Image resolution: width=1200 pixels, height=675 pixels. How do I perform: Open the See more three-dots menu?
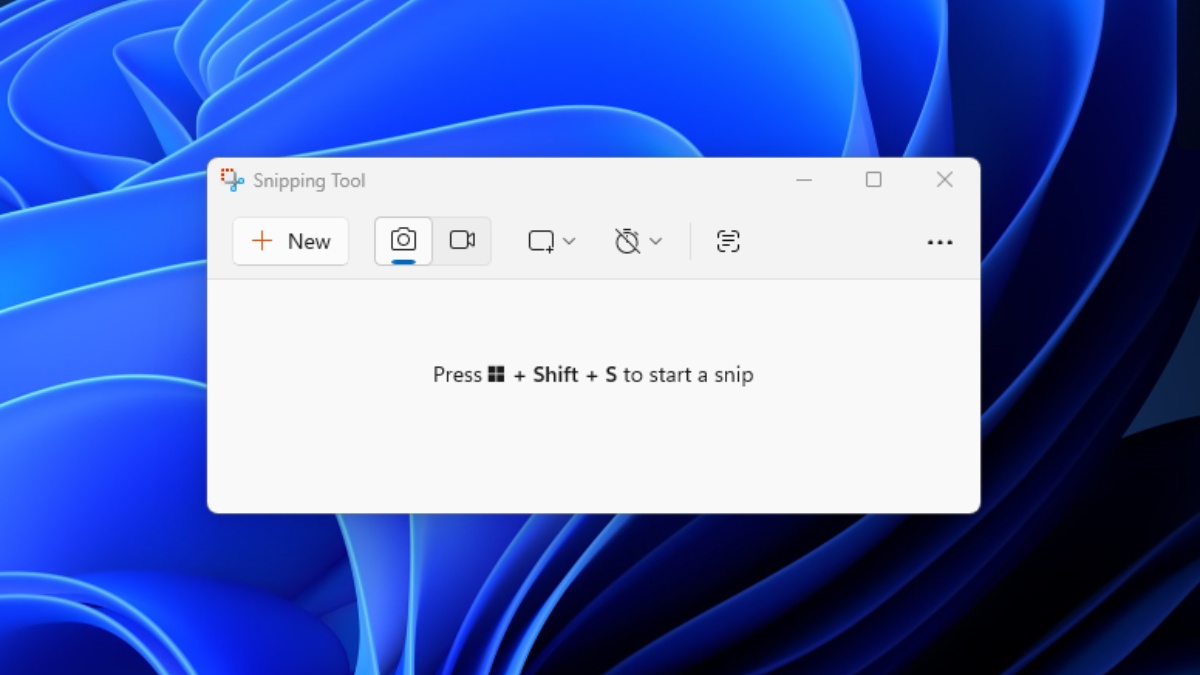coord(940,242)
